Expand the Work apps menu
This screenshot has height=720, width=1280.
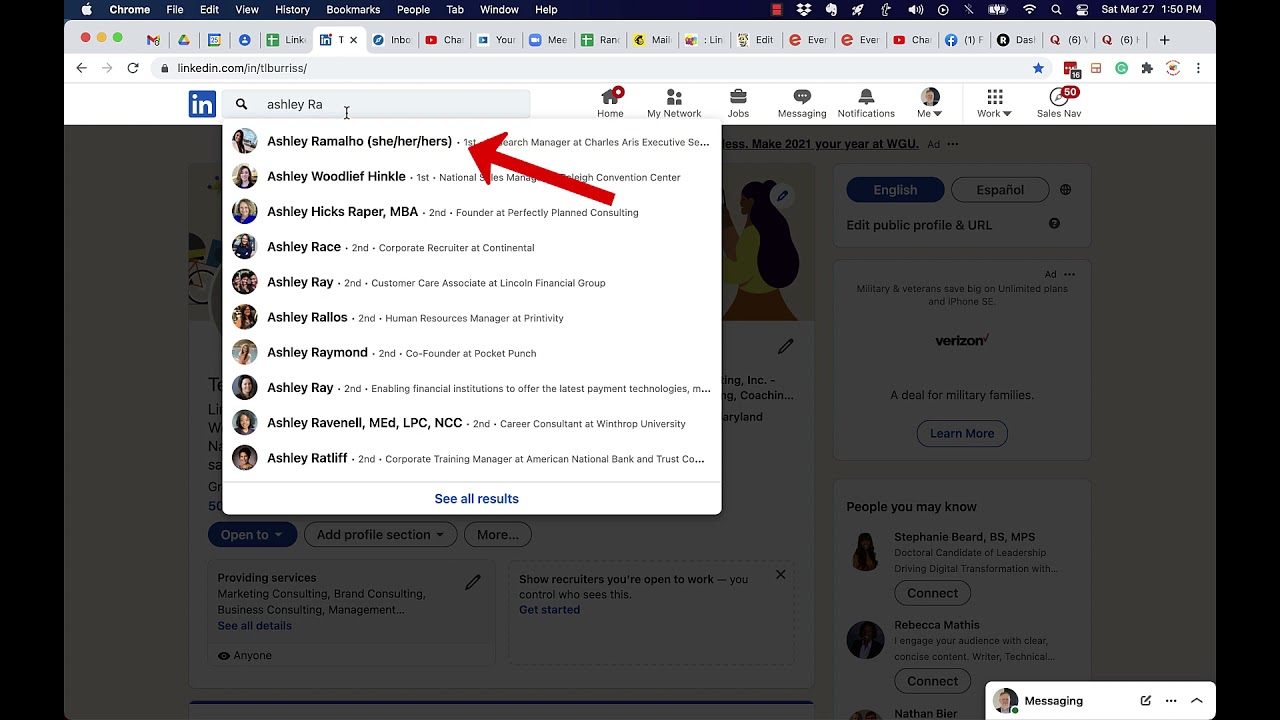994,103
